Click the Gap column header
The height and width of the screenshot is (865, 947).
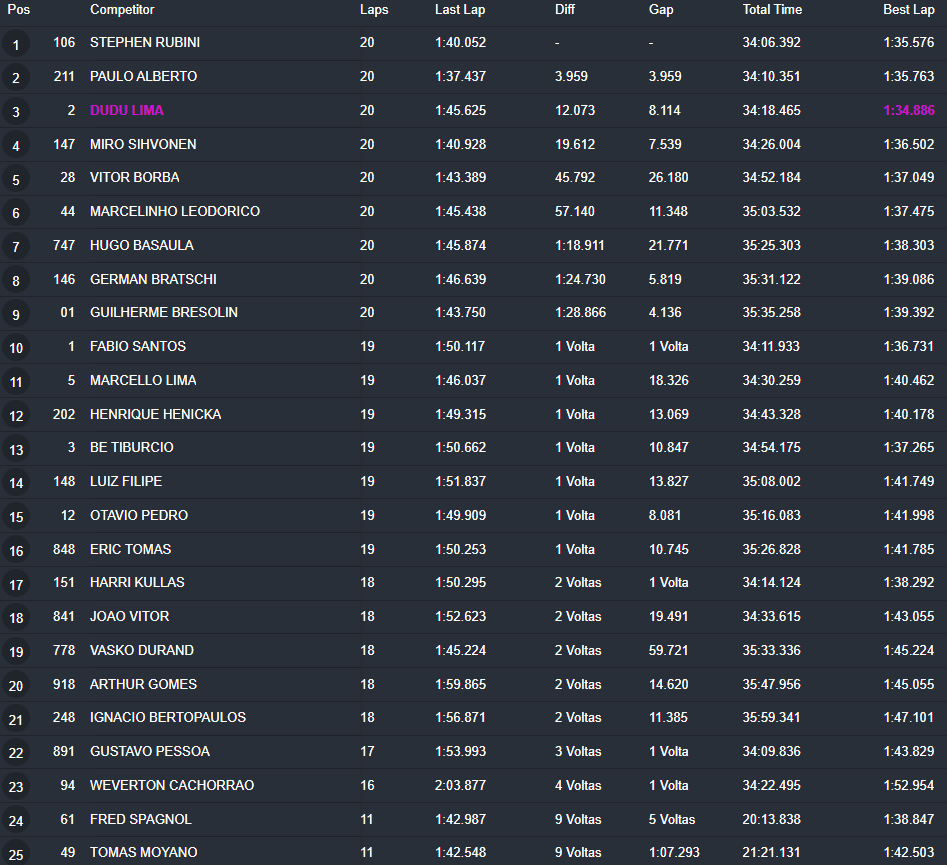click(661, 10)
